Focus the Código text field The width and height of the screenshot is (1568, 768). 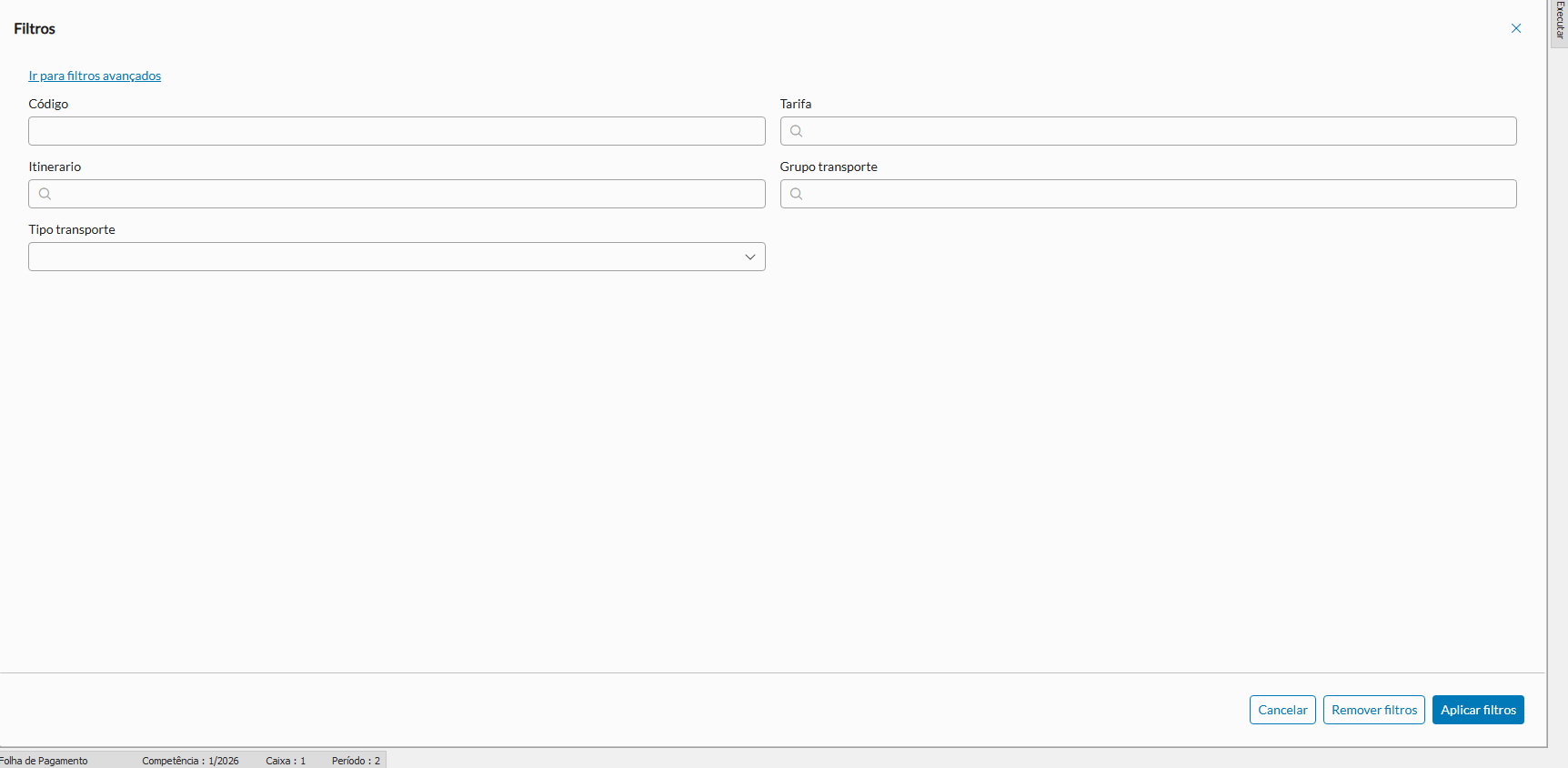[x=397, y=131]
